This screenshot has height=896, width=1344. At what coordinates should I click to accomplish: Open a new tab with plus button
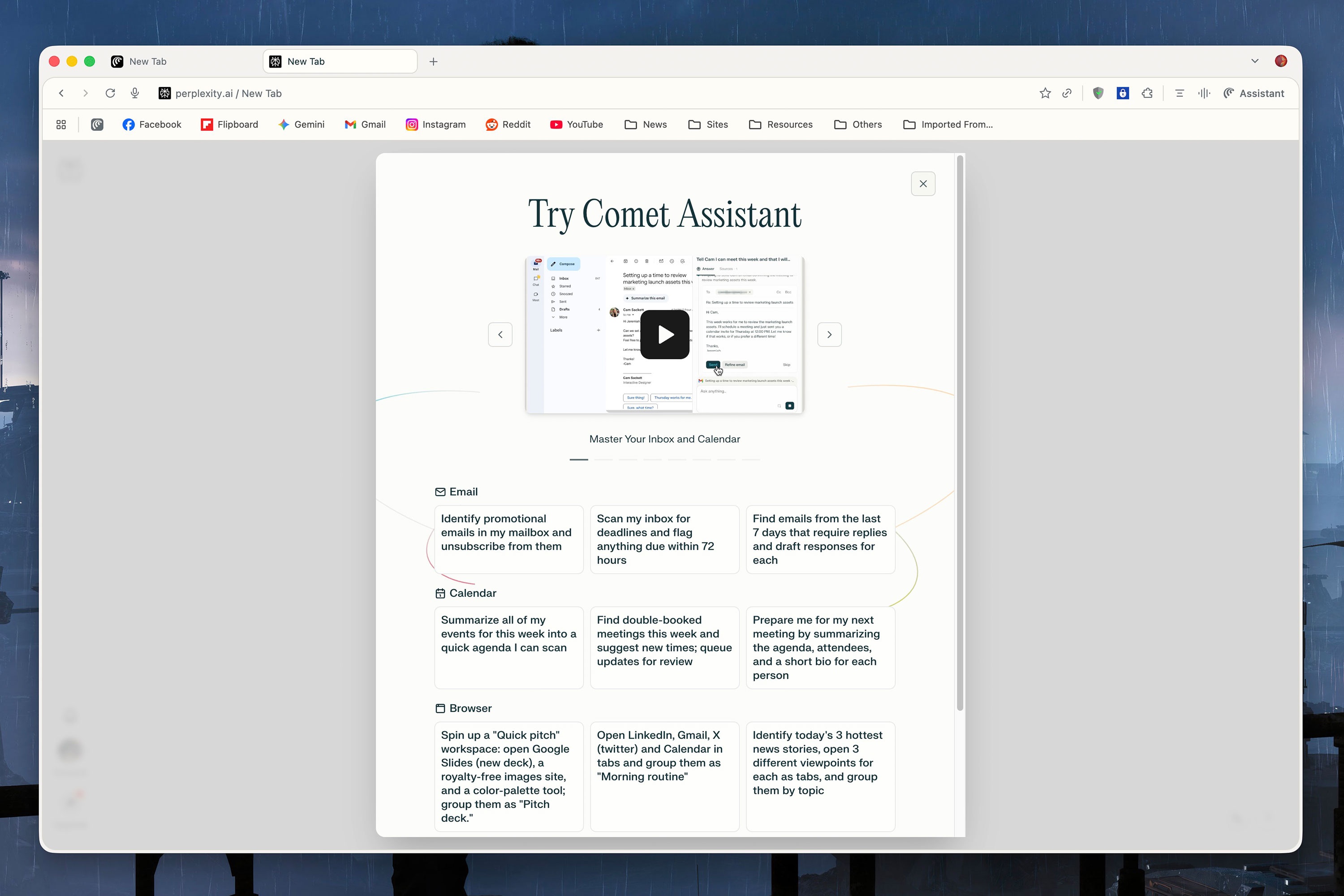click(x=433, y=62)
